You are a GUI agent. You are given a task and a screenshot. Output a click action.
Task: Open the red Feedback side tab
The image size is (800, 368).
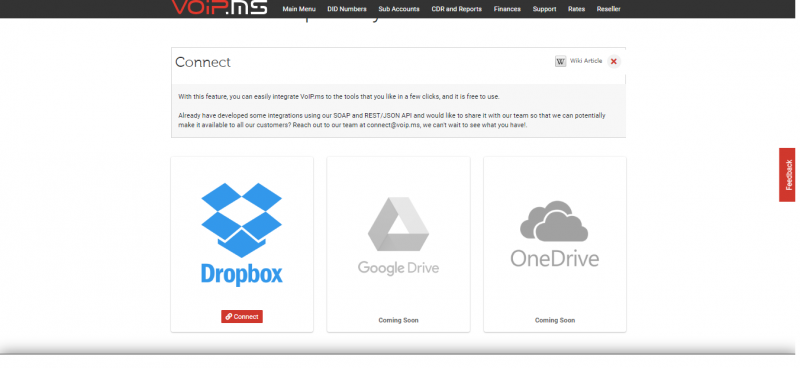tap(788, 175)
